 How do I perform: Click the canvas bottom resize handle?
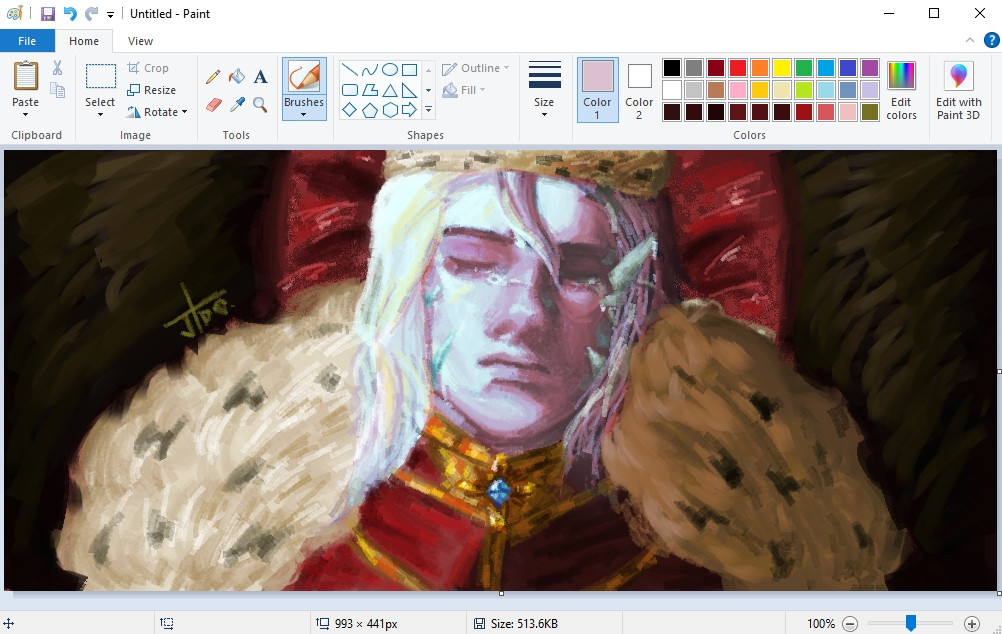point(501,594)
